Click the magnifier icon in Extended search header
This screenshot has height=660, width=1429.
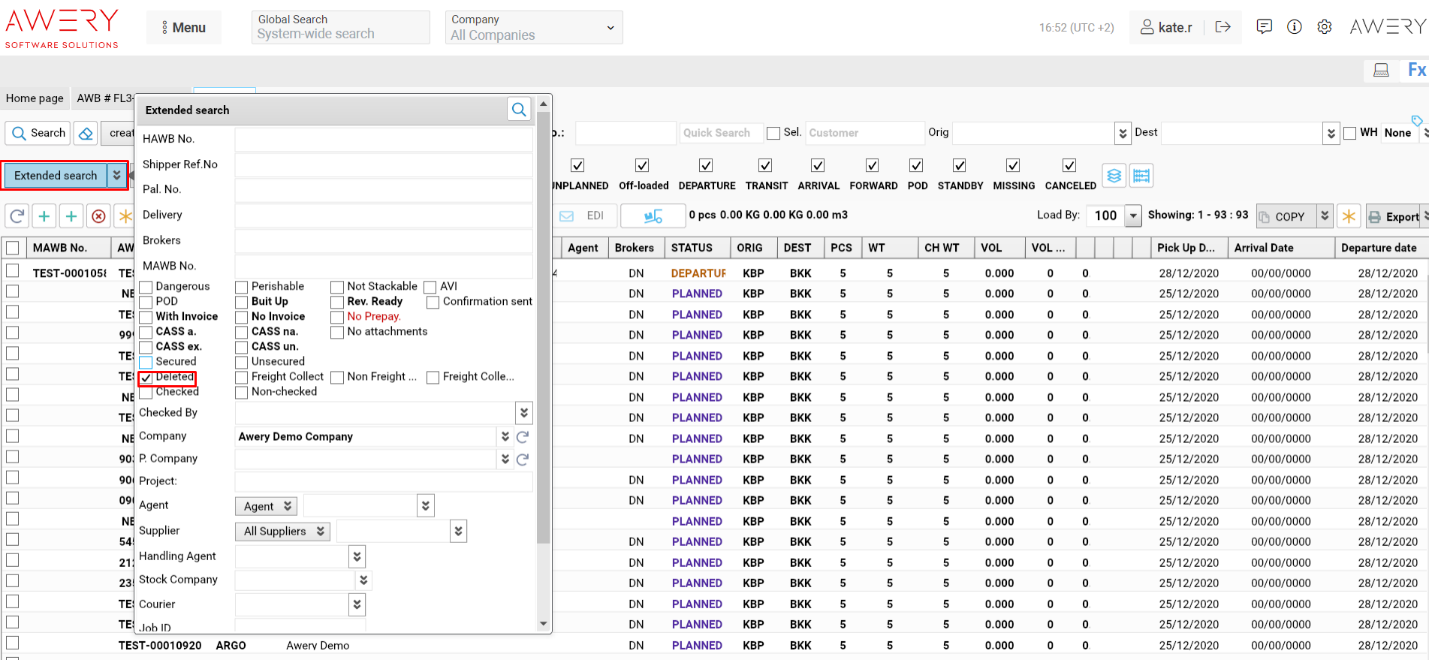(518, 109)
